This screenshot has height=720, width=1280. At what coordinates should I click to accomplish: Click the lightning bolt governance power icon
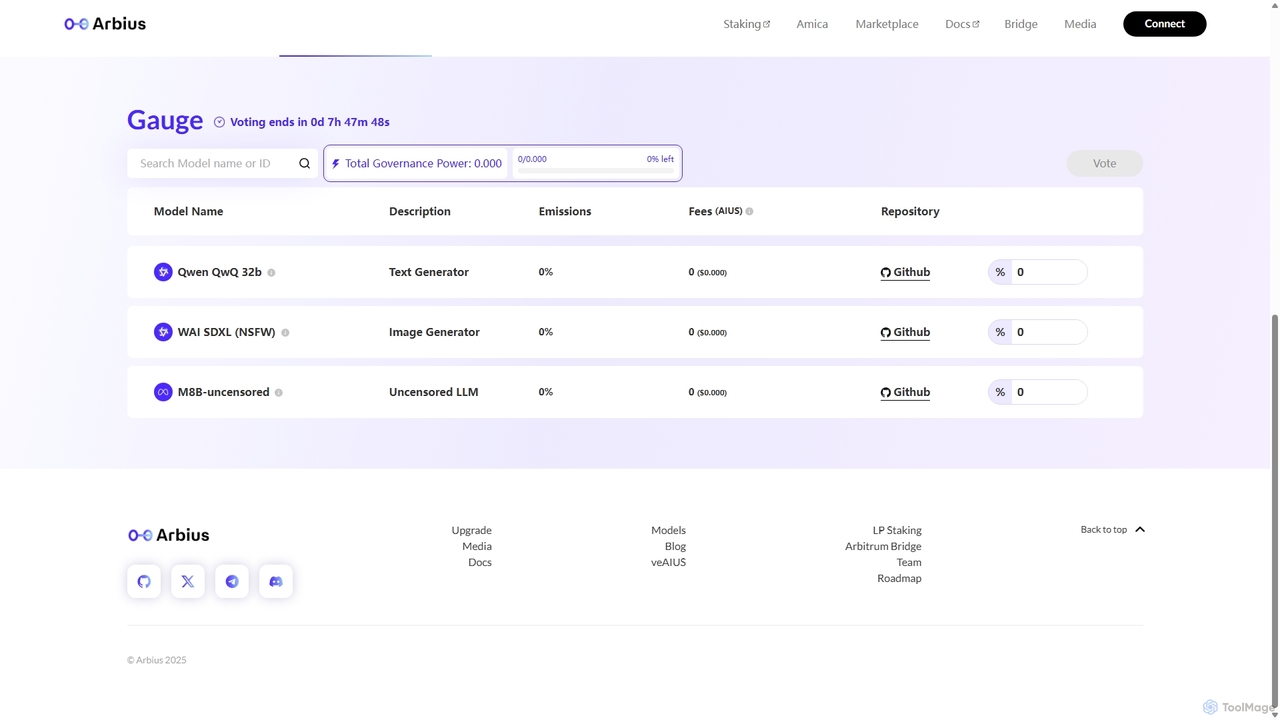336,163
